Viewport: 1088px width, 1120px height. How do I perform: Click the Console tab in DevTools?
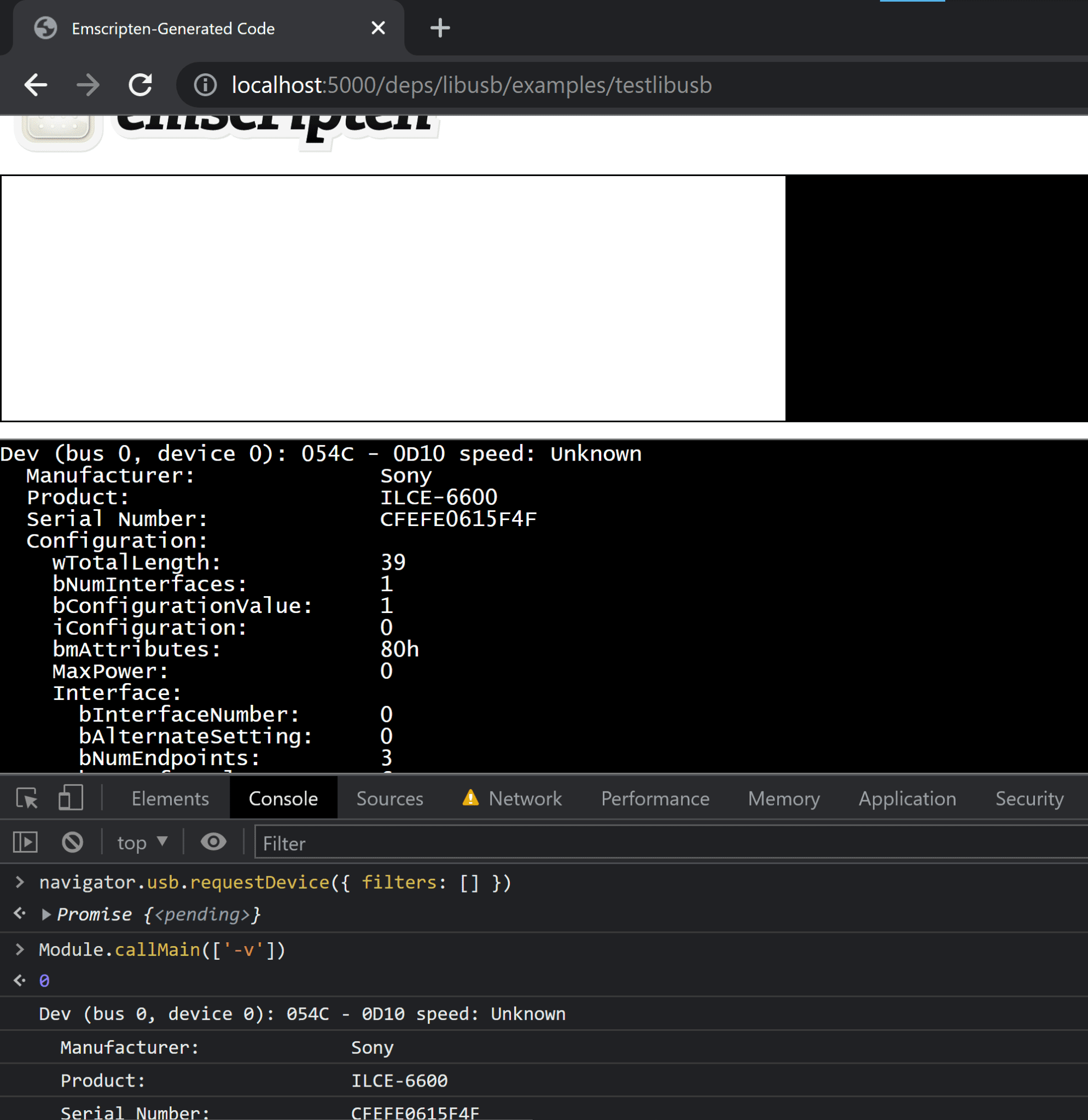tap(283, 797)
